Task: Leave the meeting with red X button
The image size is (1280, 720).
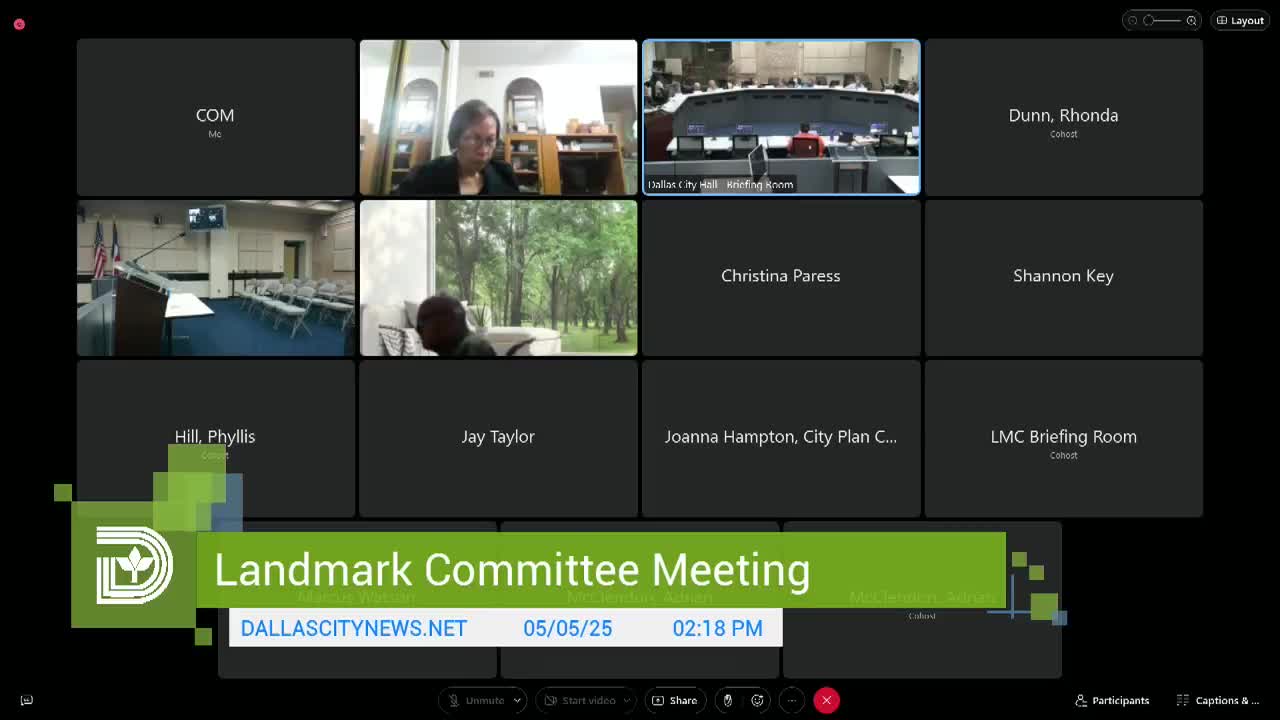Action: [x=827, y=700]
